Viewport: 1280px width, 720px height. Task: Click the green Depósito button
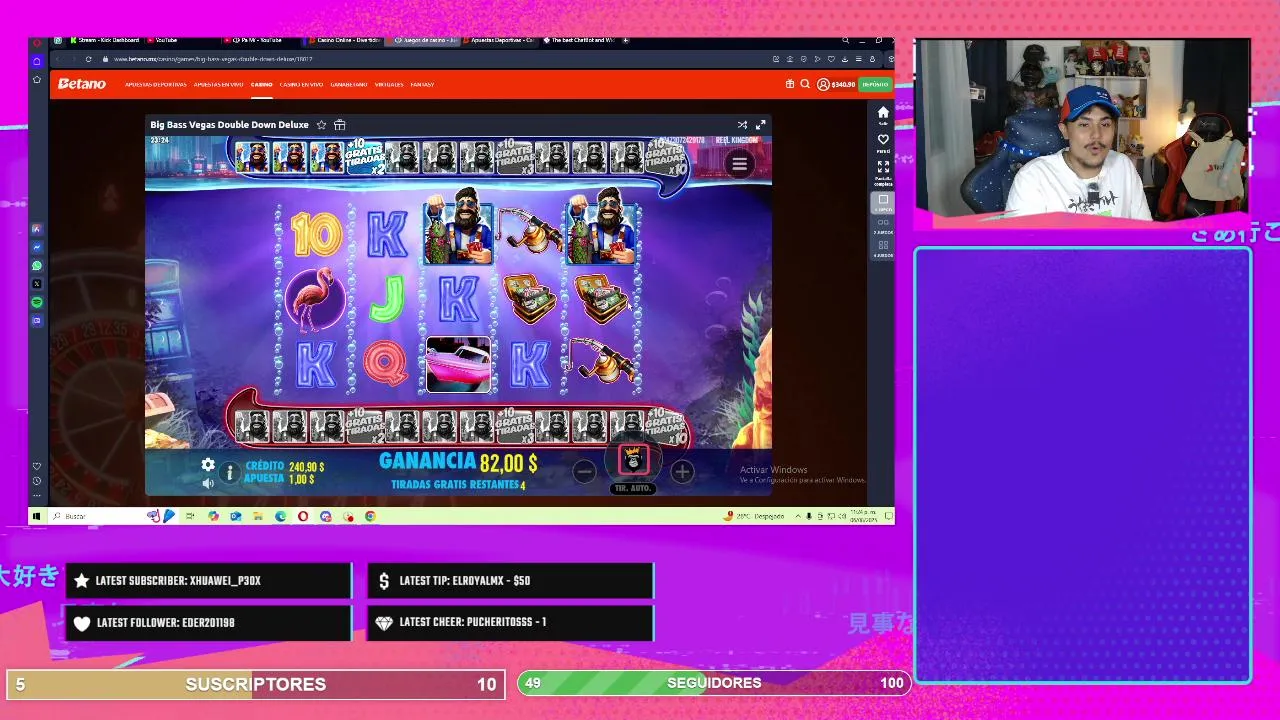875,84
